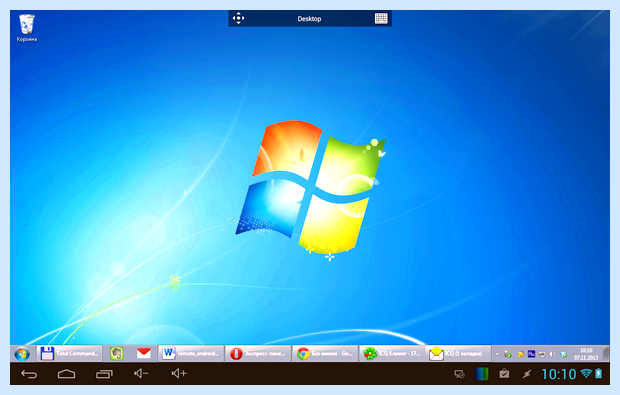Image resolution: width=620 pixels, height=395 pixels.
Task: Open the red mail envelope taskbar icon
Action: point(144,353)
